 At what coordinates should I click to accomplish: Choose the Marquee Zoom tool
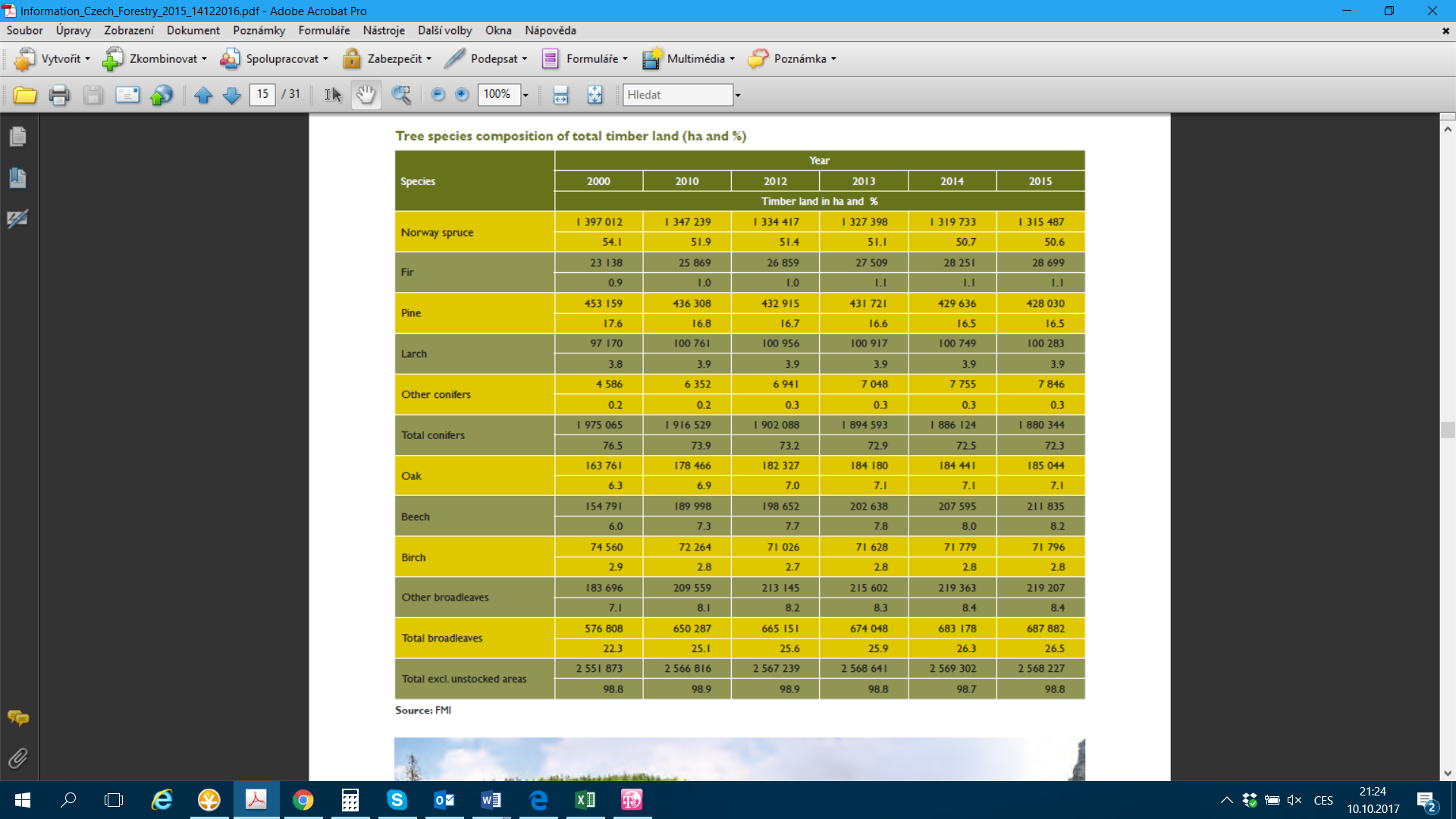pyautogui.click(x=401, y=95)
